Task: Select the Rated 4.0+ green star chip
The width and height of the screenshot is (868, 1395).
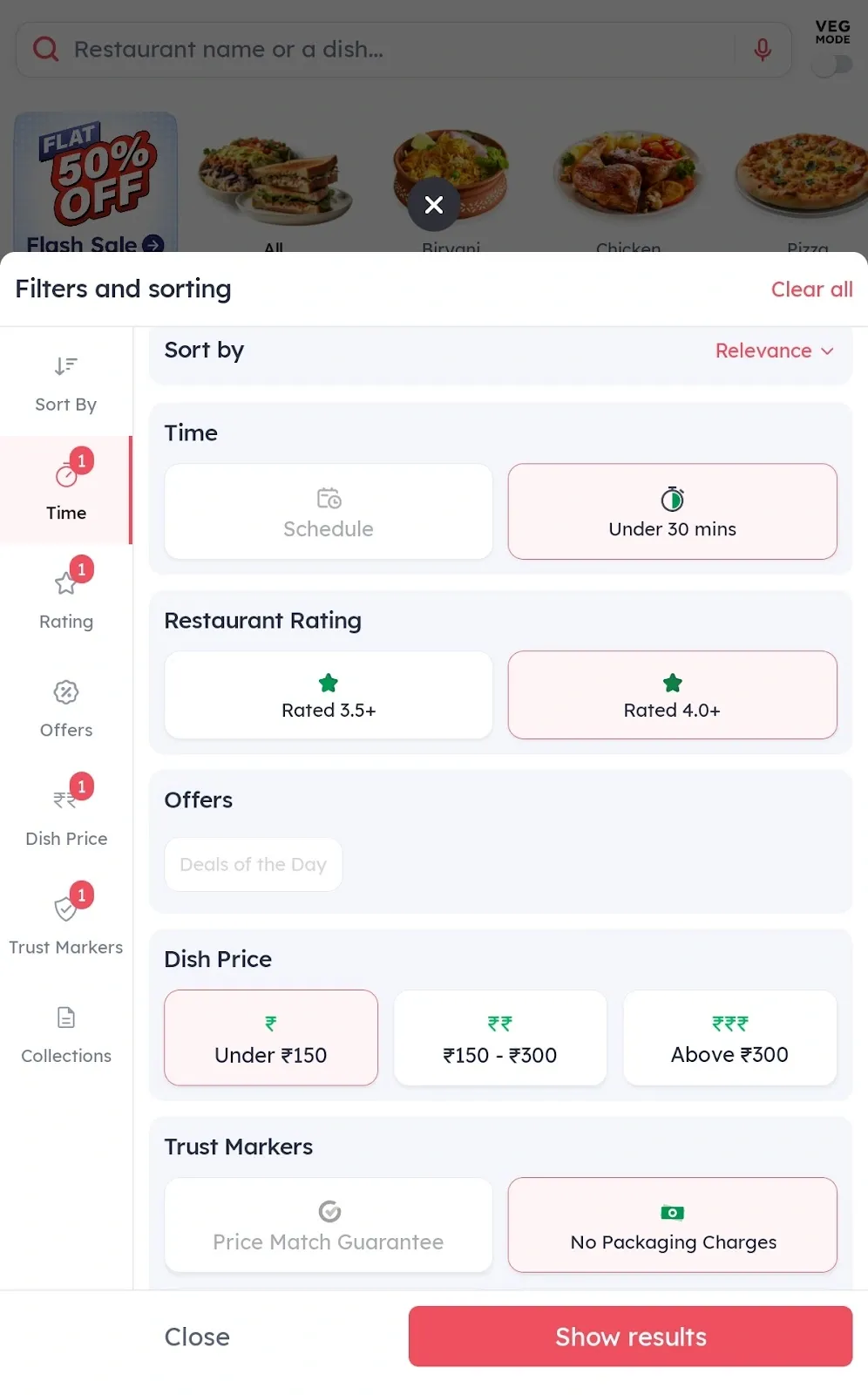Action: pos(672,695)
